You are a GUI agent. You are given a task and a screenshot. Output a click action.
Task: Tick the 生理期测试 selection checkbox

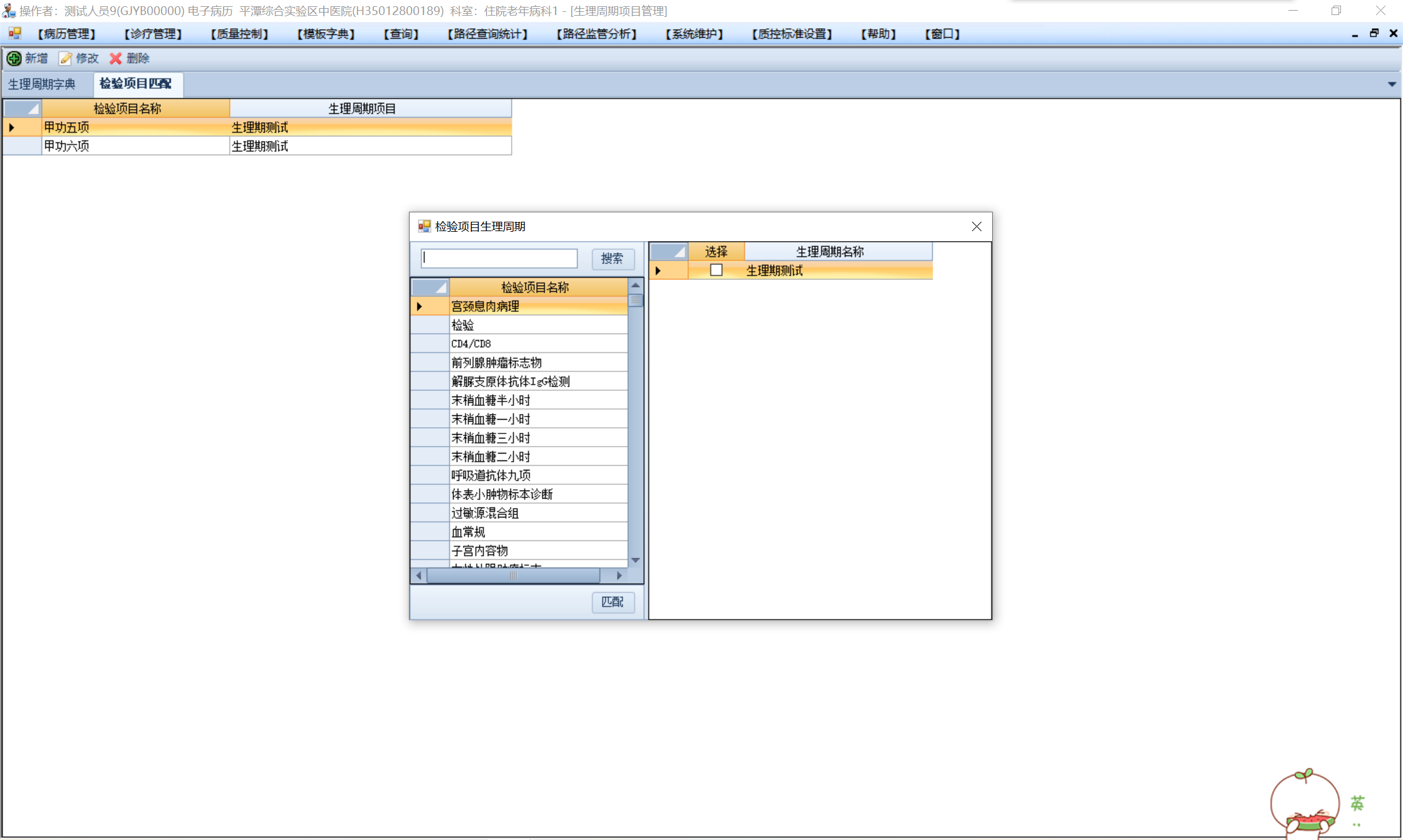tap(716, 271)
